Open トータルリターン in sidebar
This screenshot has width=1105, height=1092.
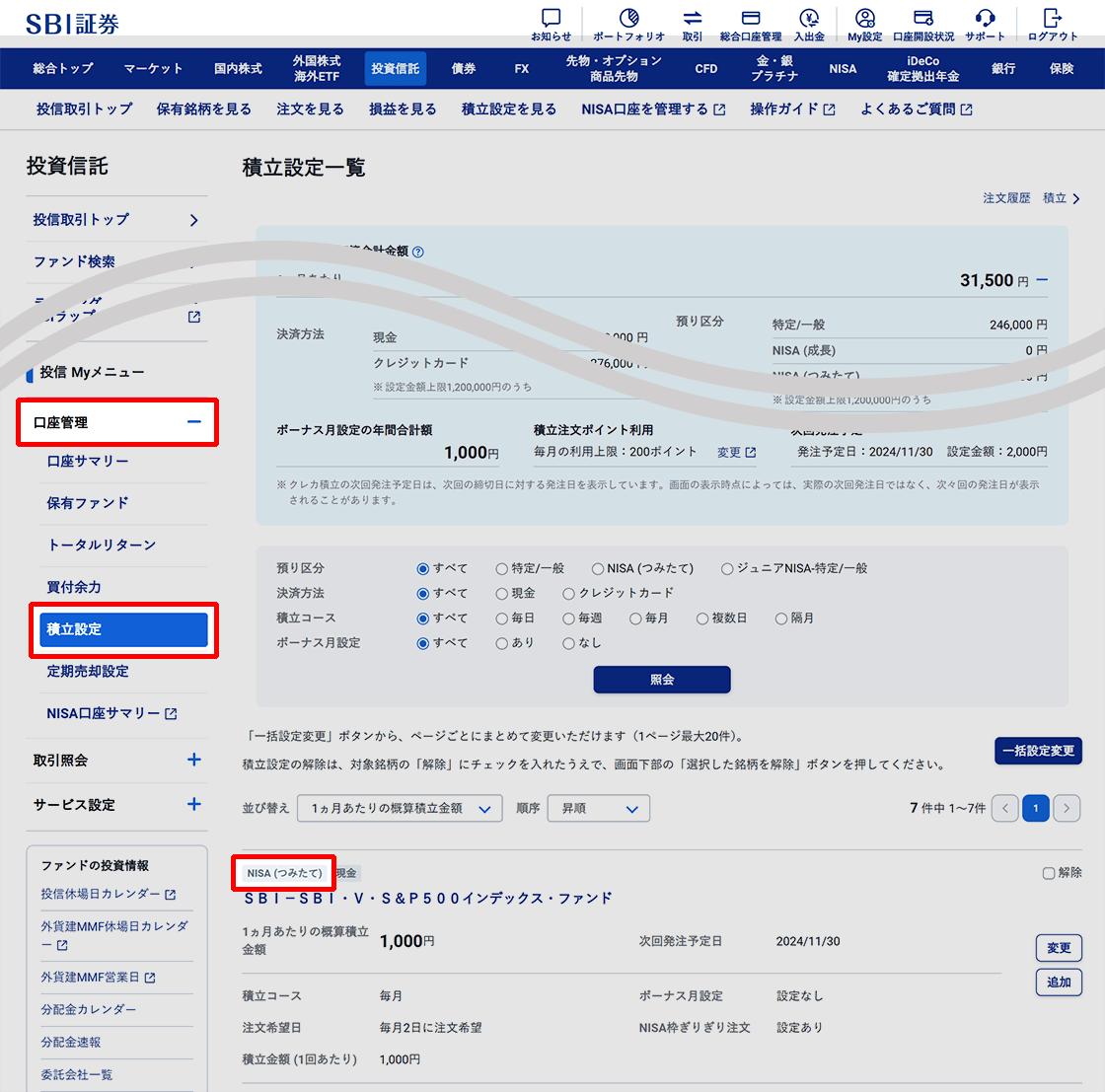[x=102, y=546]
